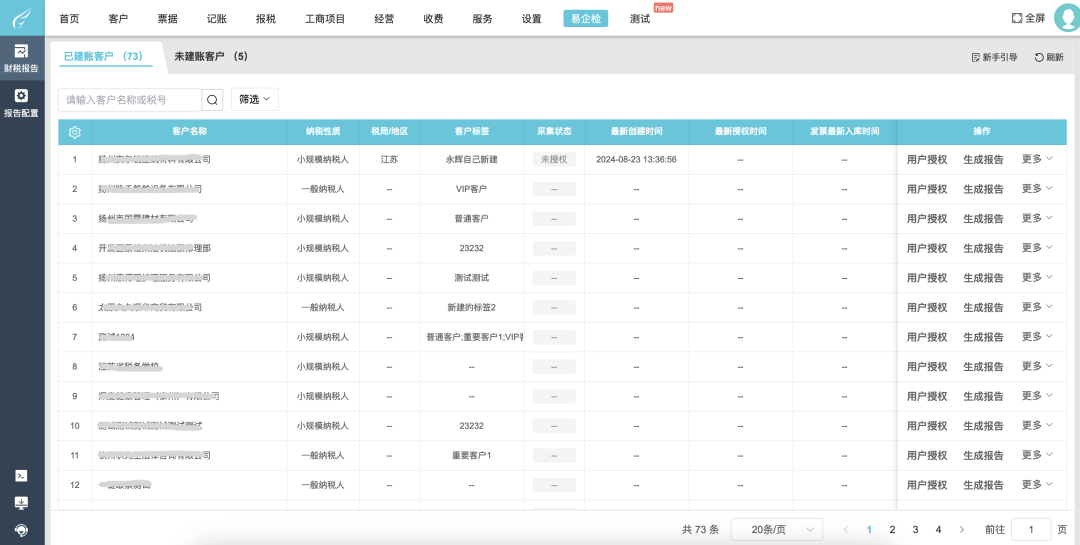Open the 20条/页 page size dropdown
The width and height of the screenshot is (1080, 545).
point(776,529)
